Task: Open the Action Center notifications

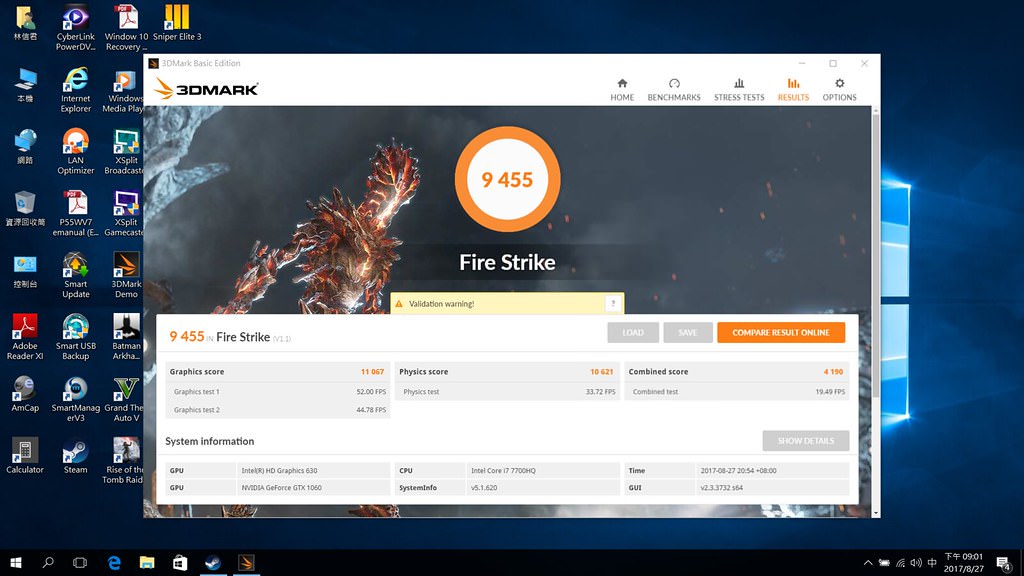Action: tap(1004, 563)
